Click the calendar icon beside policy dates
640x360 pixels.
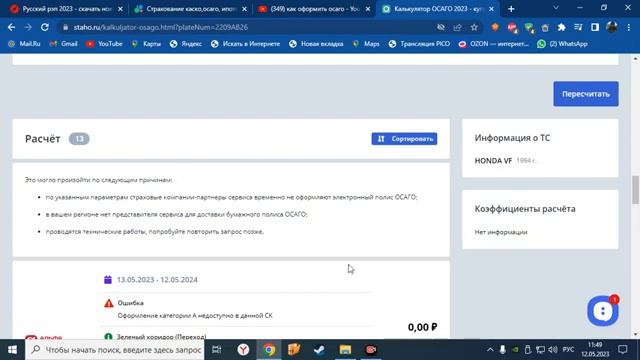coord(108,280)
